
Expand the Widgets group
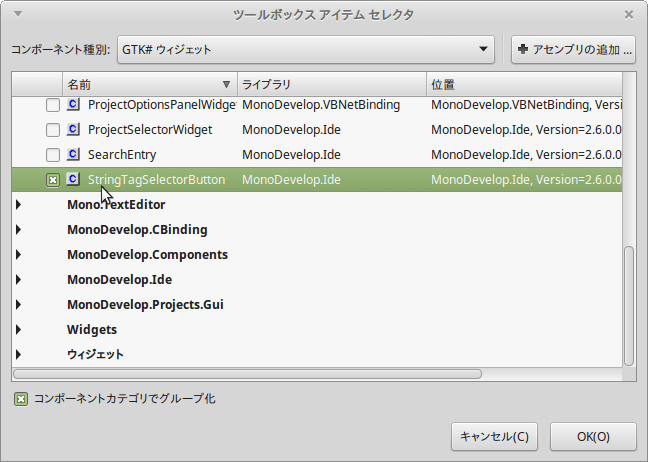(x=19, y=329)
